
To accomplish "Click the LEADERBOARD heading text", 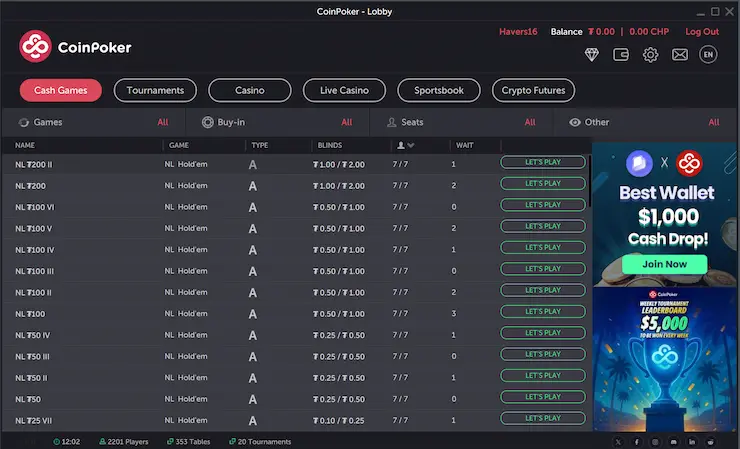I will 664,310.
